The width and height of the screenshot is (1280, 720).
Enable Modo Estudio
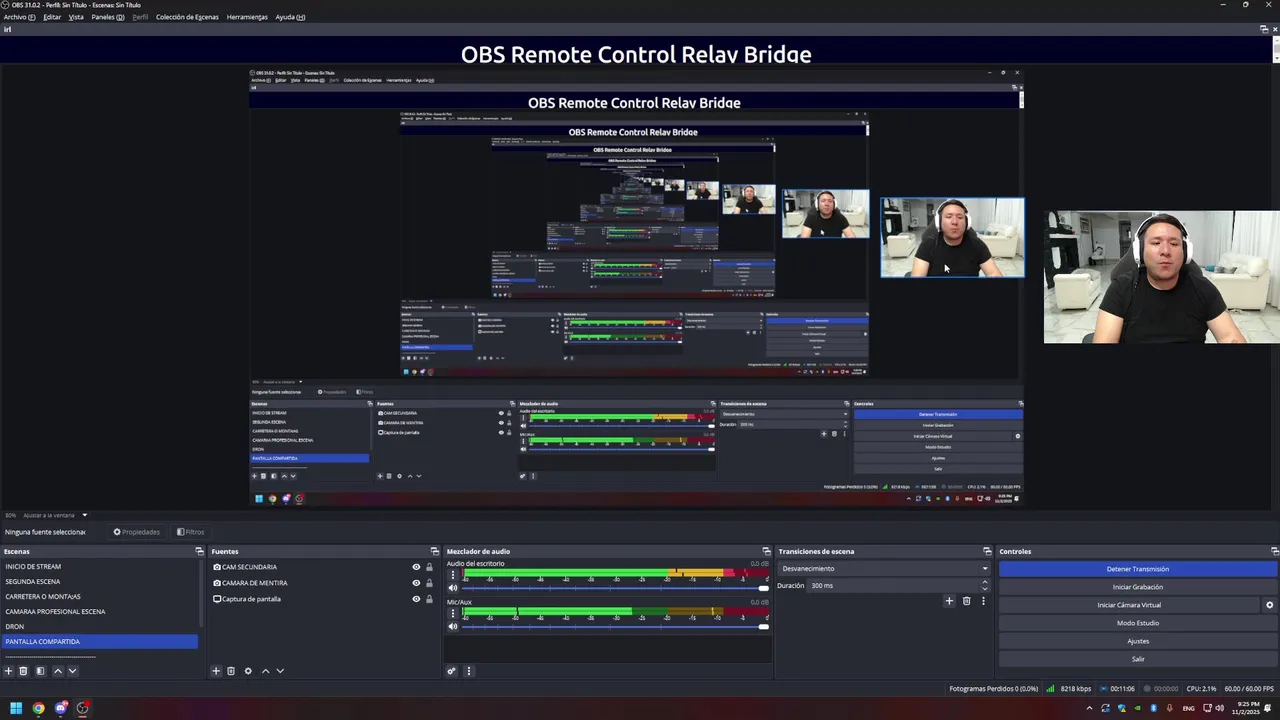click(1138, 623)
